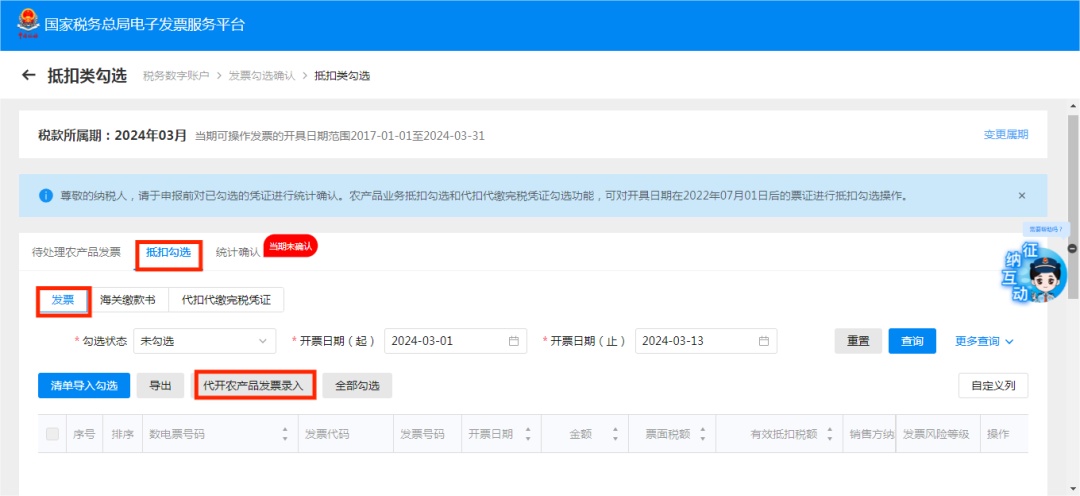Open calendar icon in 开票日期(起) field
The width and height of the screenshot is (1080, 496).
[513, 341]
